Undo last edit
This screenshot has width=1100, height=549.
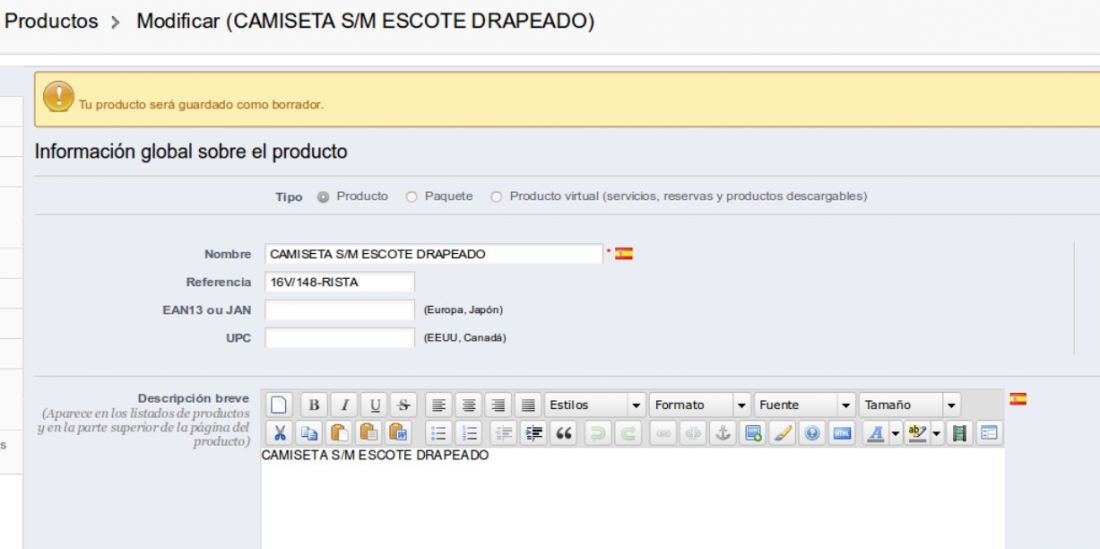pyautogui.click(x=598, y=433)
